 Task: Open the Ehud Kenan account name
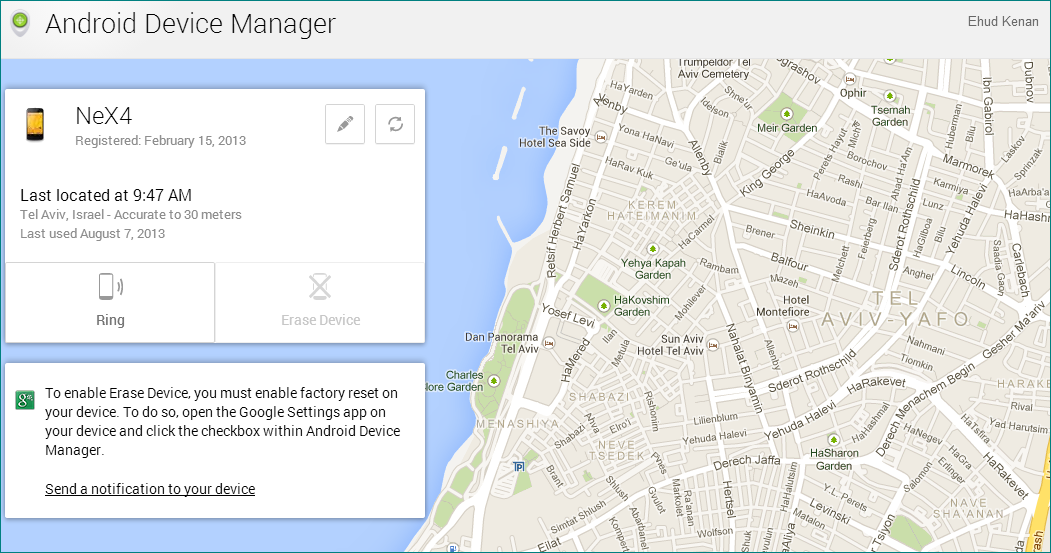1002,22
